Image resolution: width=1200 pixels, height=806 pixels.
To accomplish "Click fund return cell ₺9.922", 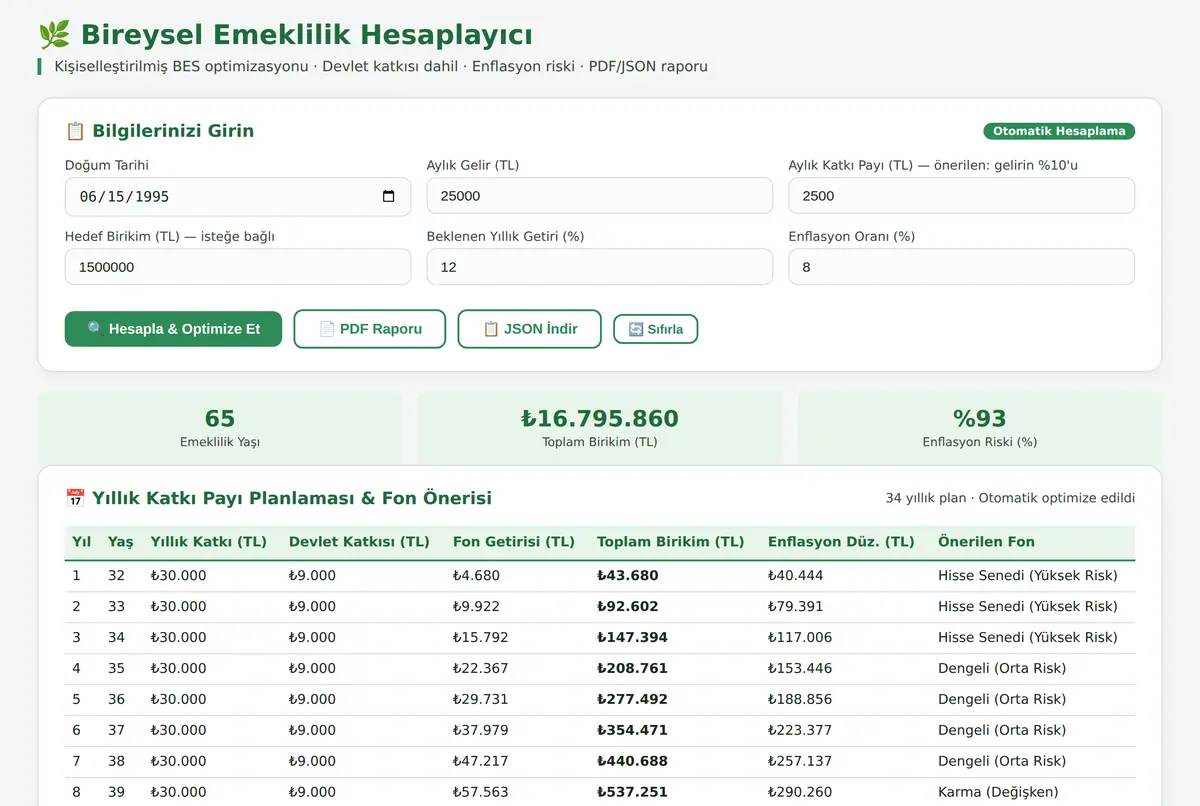I will coord(477,607).
